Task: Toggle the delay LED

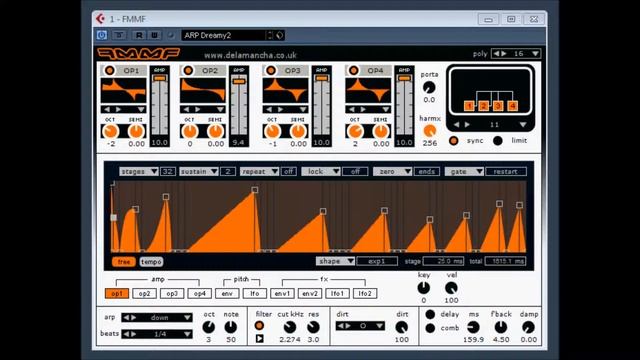Action: (430, 314)
